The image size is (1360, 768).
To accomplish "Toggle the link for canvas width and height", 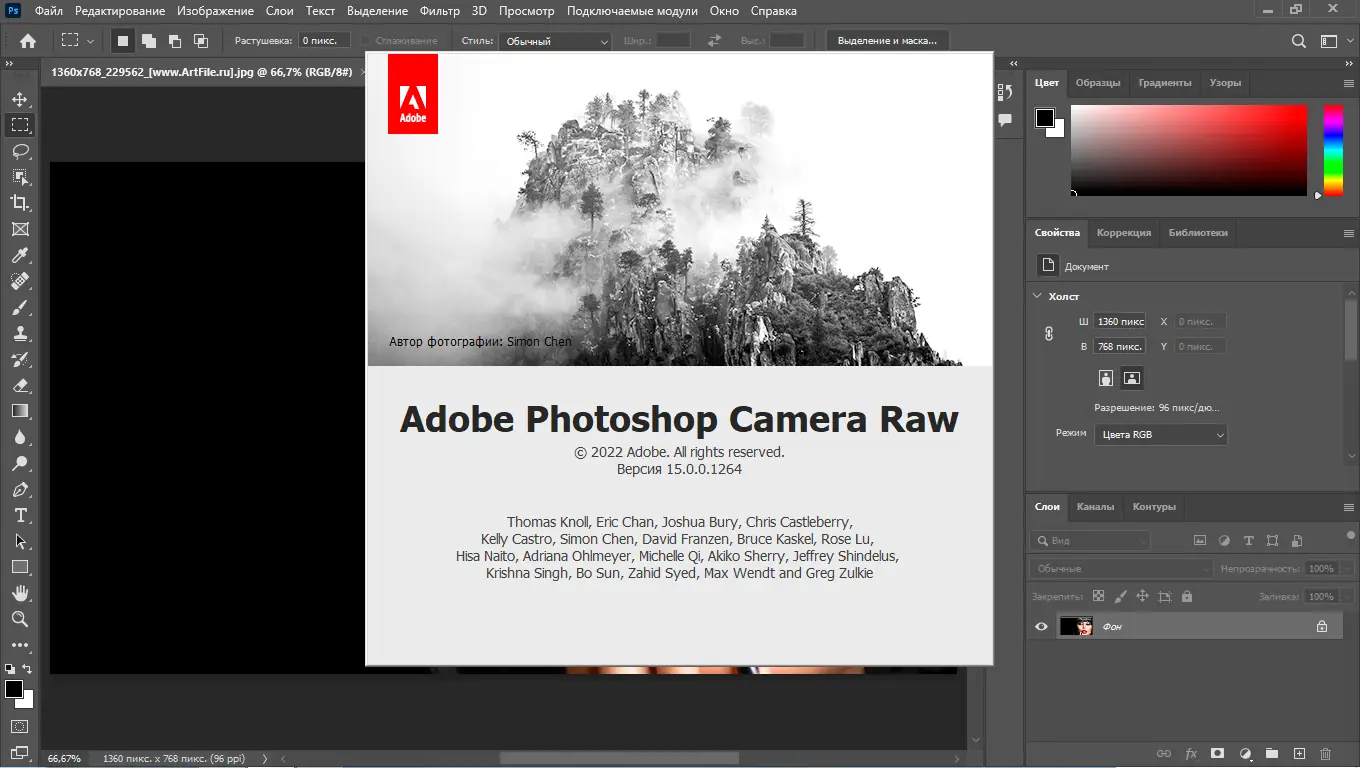I will click(1049, 334).
